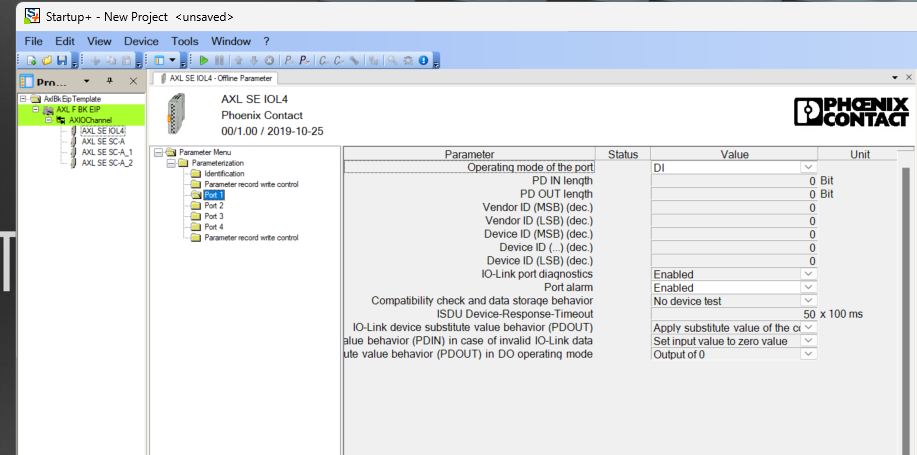Open the View menu

click(99, 41)
